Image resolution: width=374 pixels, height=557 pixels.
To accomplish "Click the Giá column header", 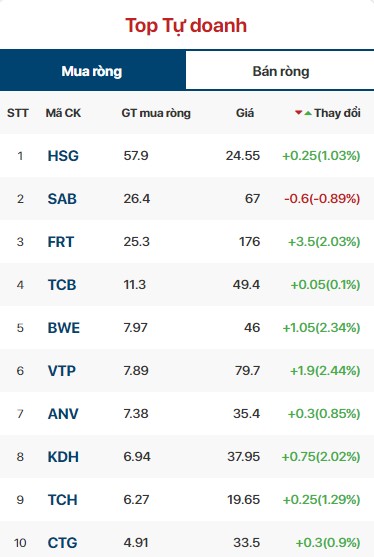I will [x=245, y=113].
